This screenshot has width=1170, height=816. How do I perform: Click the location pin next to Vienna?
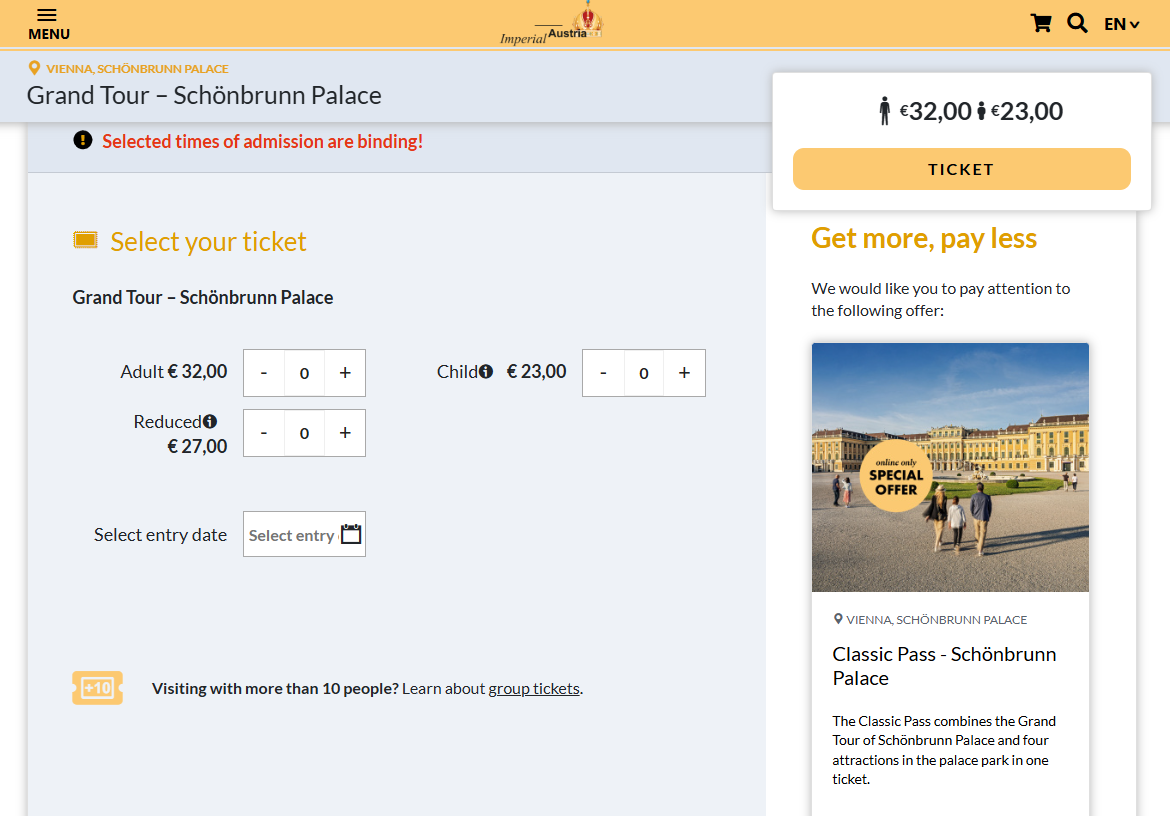coord(34,68)
